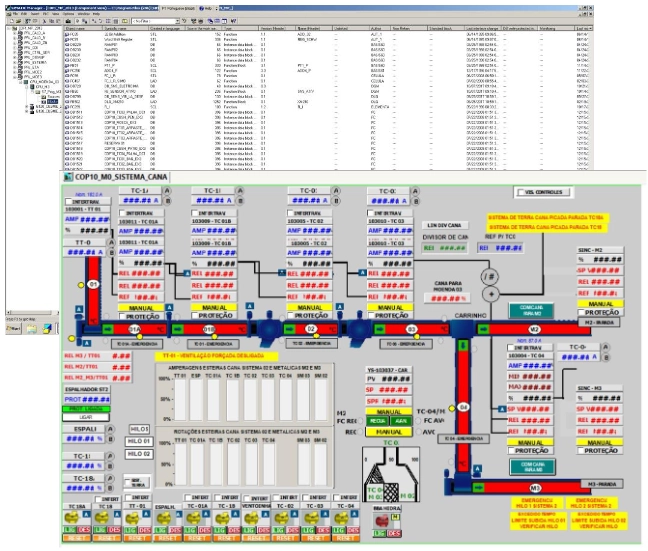Click the LIG button under TC - 04 motor
The image size is (648, 551).
tap(338, 530)
